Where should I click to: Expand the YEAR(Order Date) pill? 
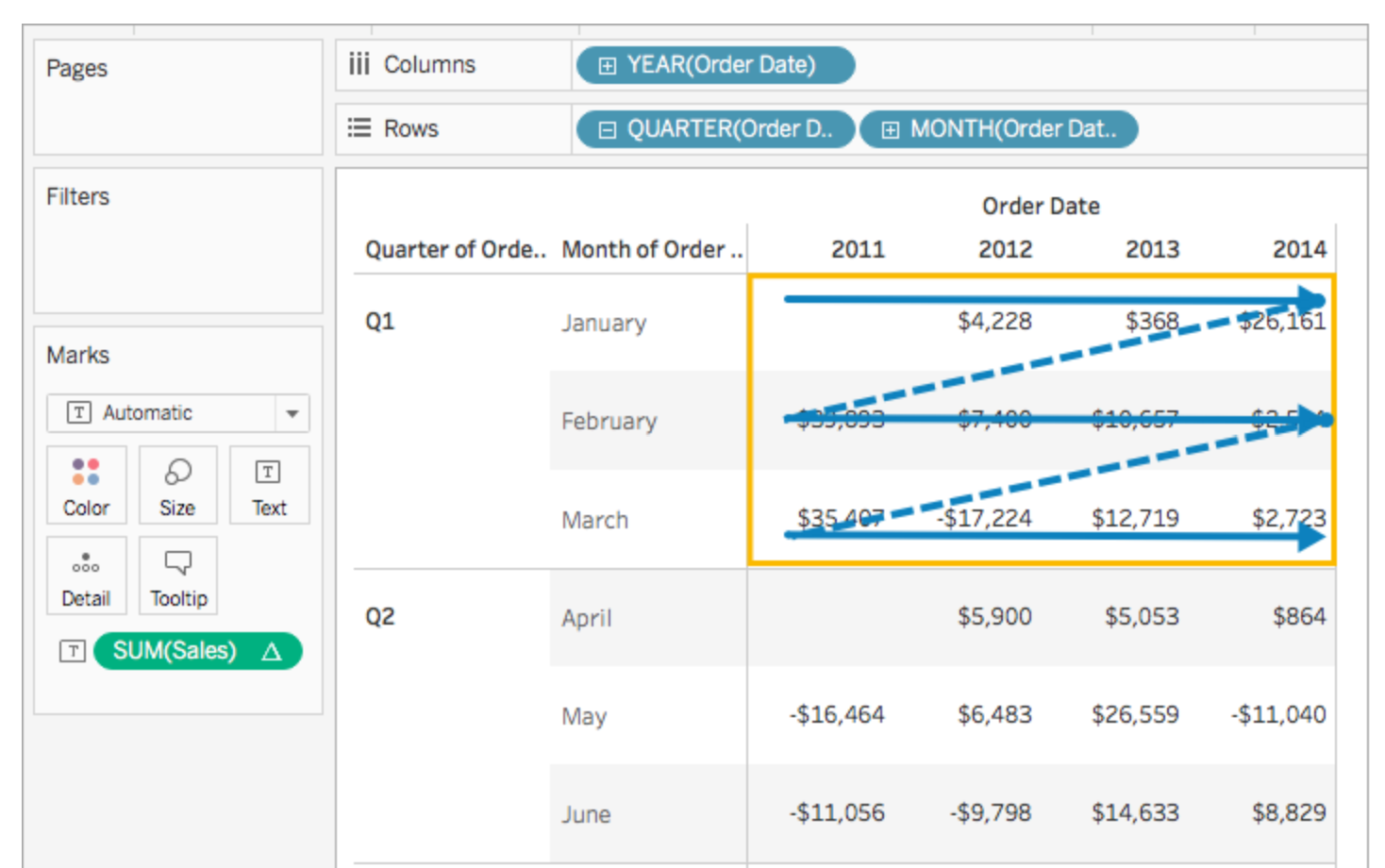[x=608, y=65]
